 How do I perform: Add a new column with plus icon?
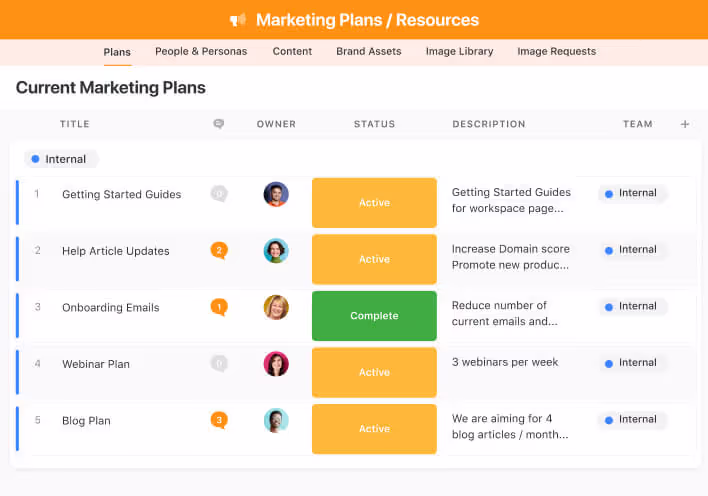pyautogui.click(x=685, y=124)
